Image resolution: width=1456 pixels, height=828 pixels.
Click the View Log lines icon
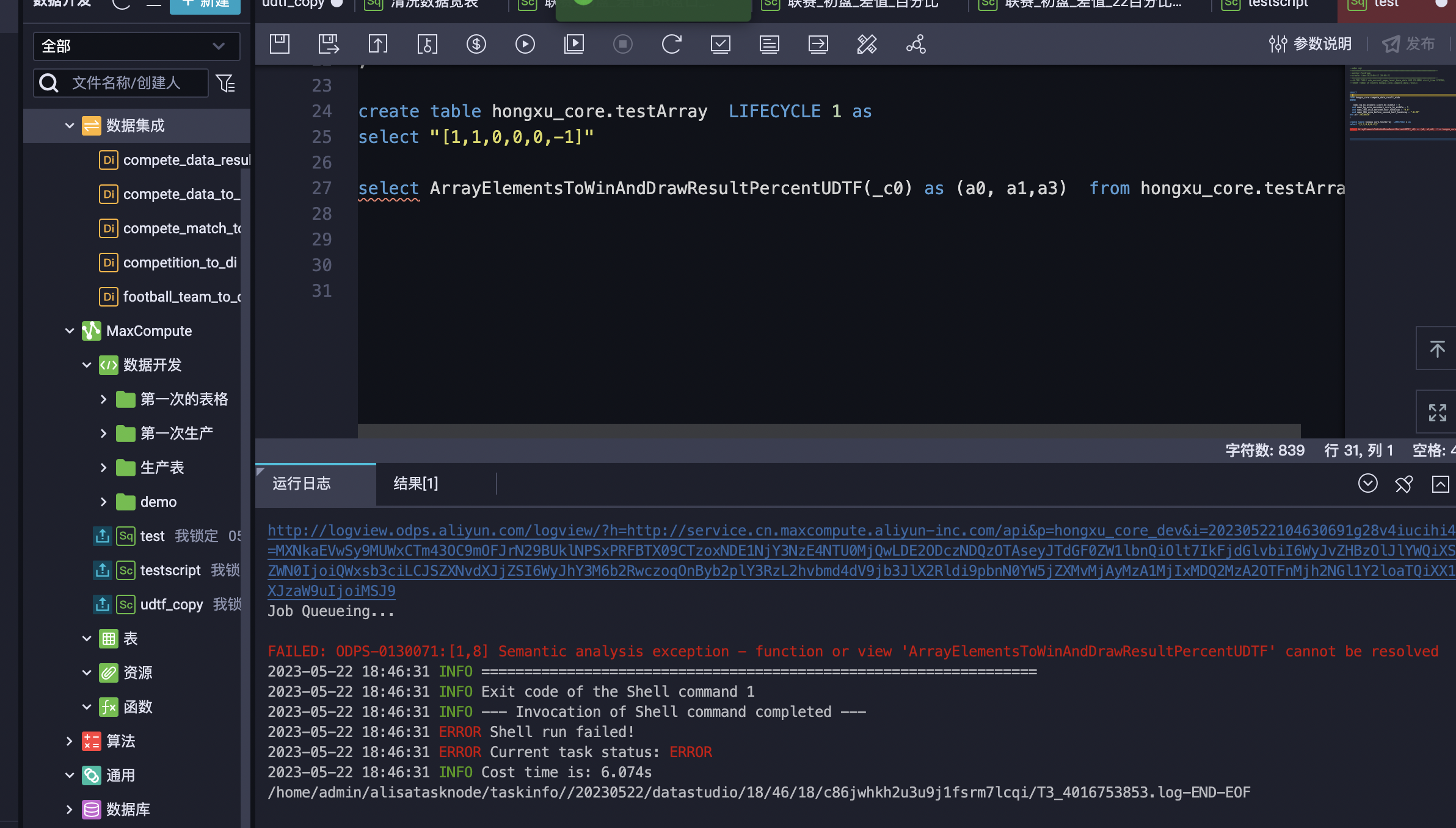(x=769, y=44)
